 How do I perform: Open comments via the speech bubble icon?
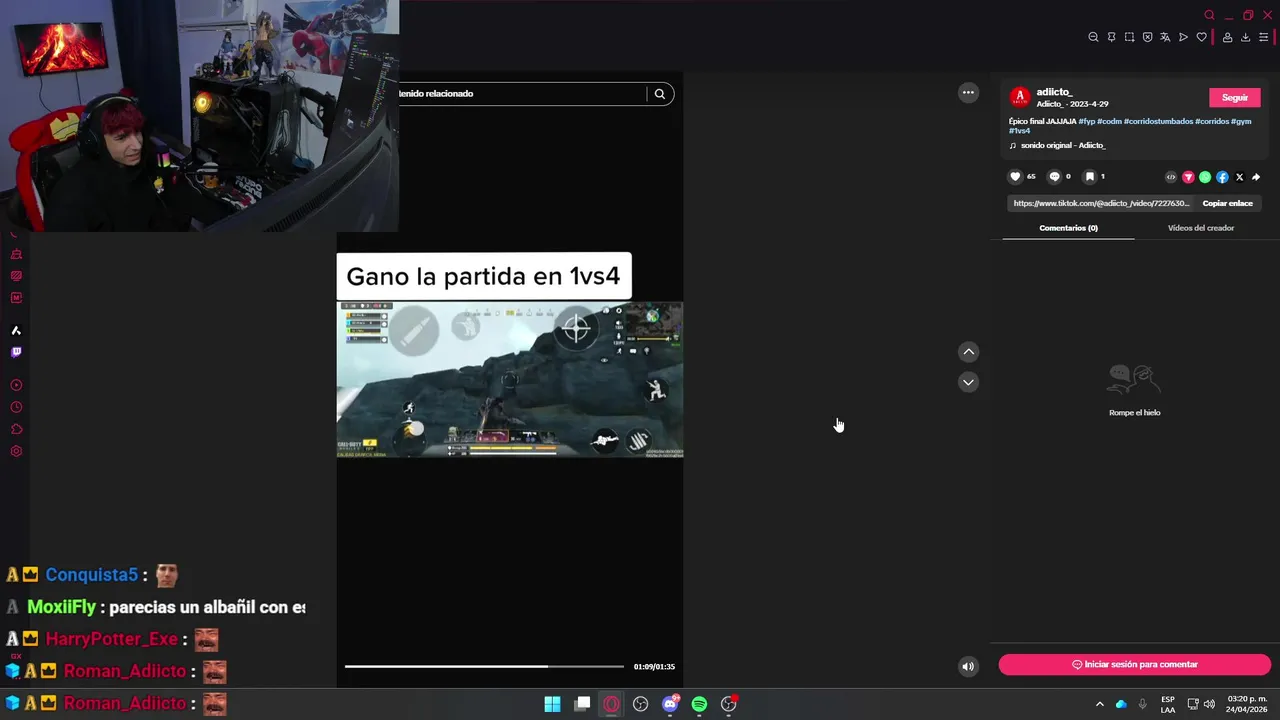1054,177
